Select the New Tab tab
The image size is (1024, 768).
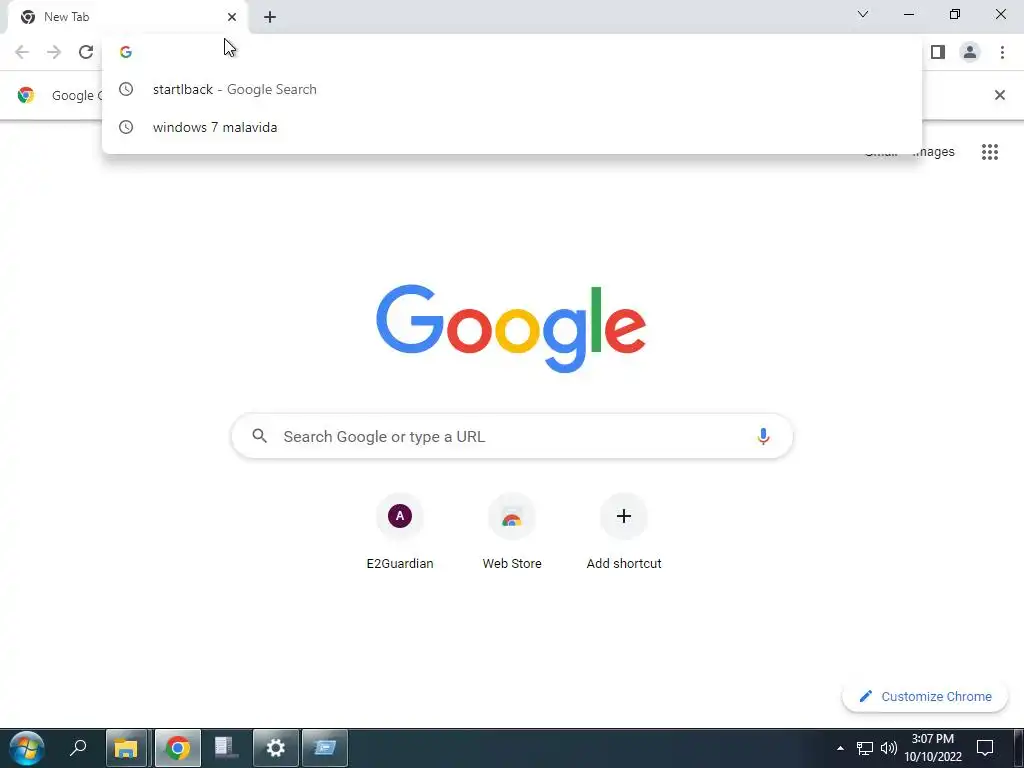click(x=127, y=17)
